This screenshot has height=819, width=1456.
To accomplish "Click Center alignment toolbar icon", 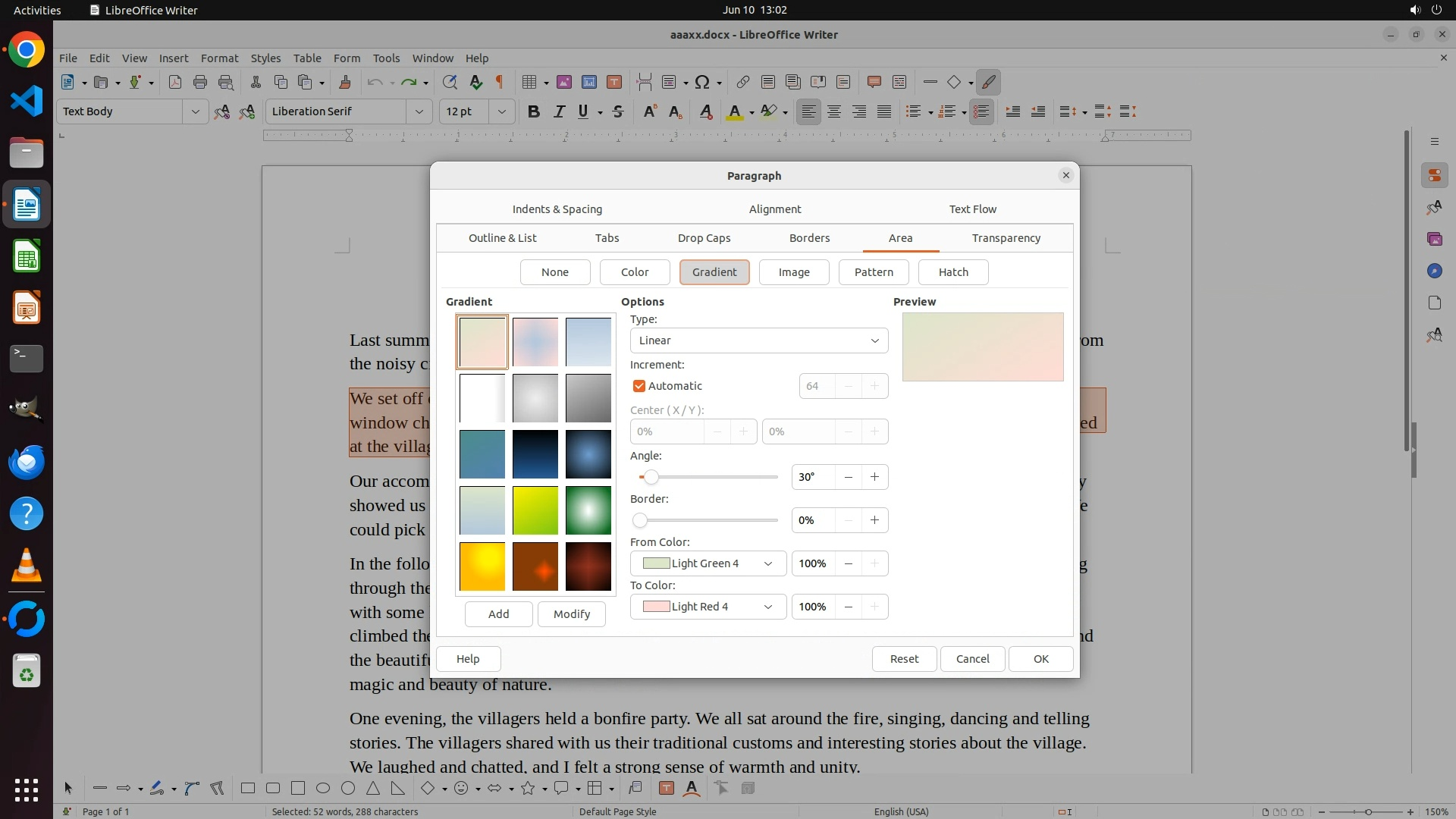I will tap(834, 111).
